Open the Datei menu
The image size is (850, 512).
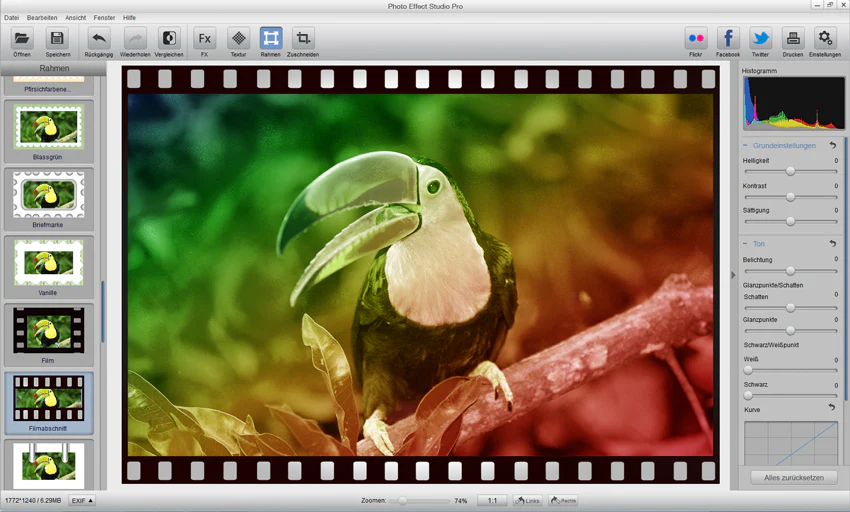click(x=11, y=18)
